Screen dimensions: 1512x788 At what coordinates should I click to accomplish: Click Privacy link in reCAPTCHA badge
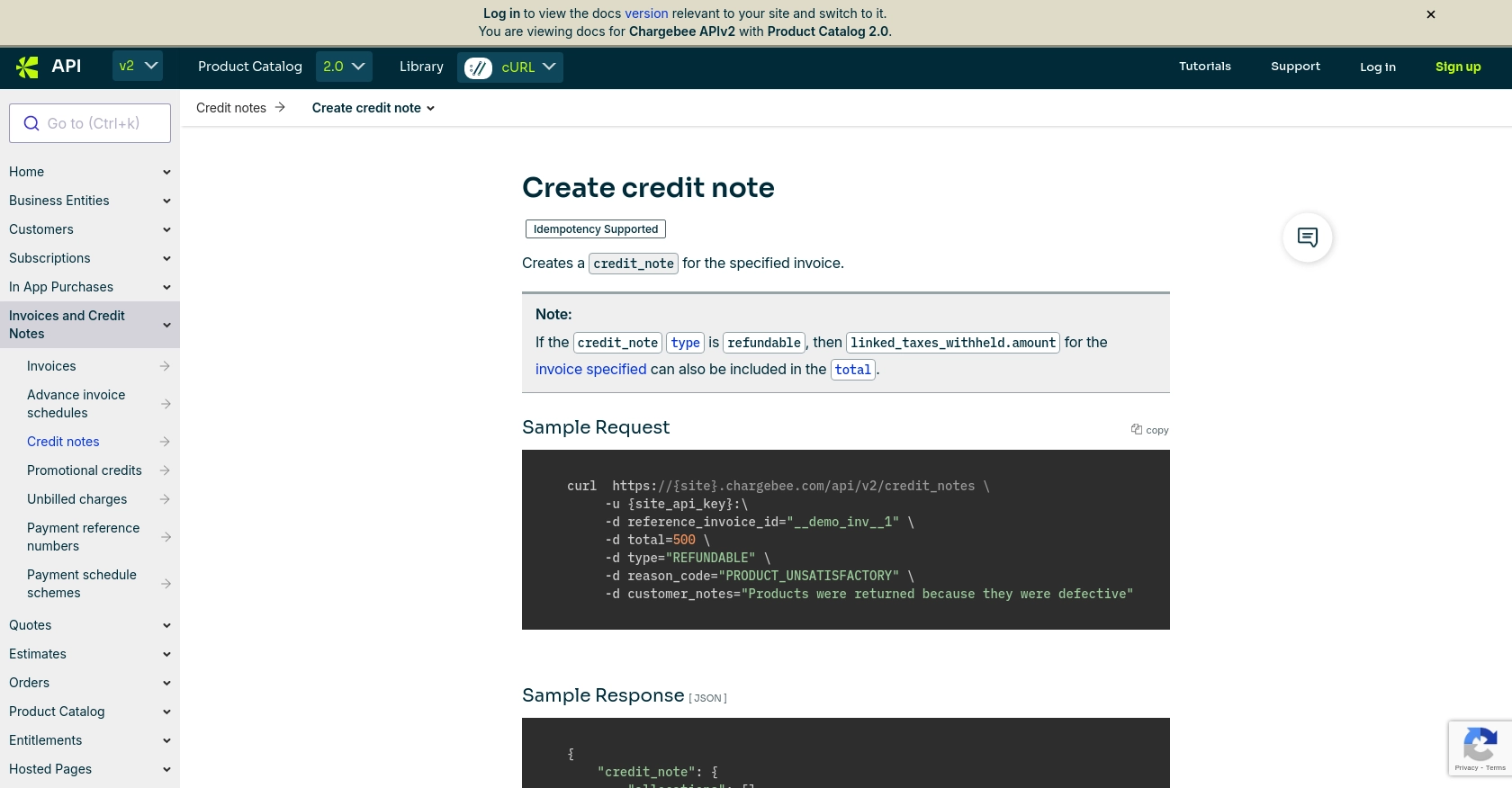point(1466,767)
